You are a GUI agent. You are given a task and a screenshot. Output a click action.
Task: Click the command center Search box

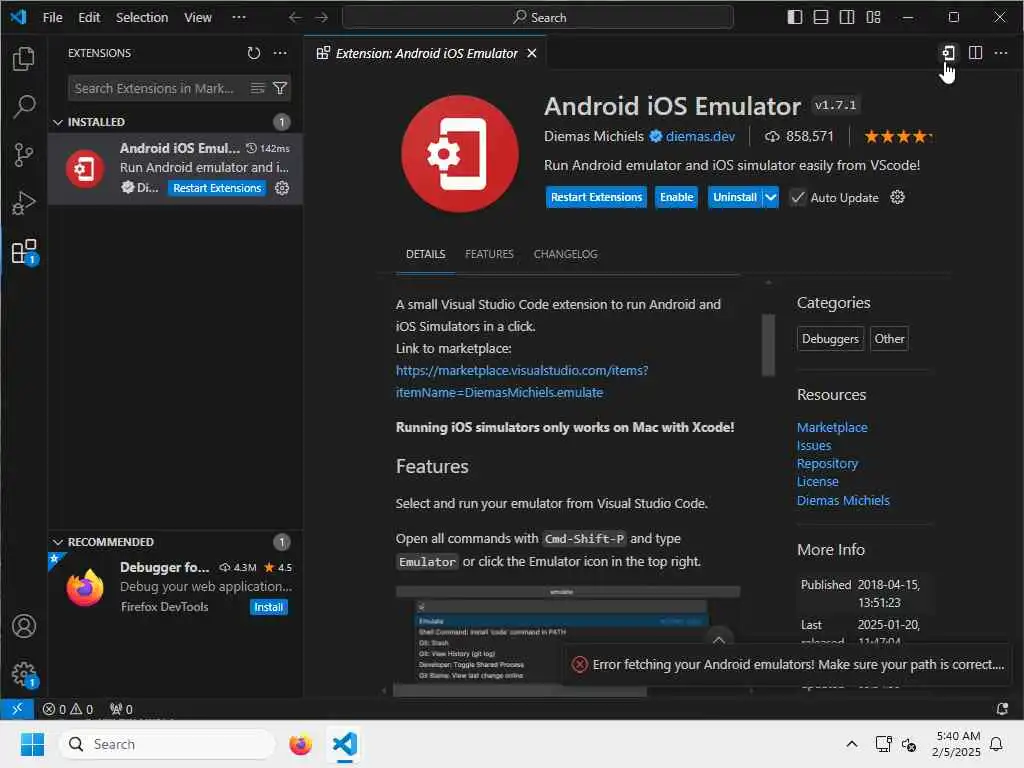(x=538, y=17)
